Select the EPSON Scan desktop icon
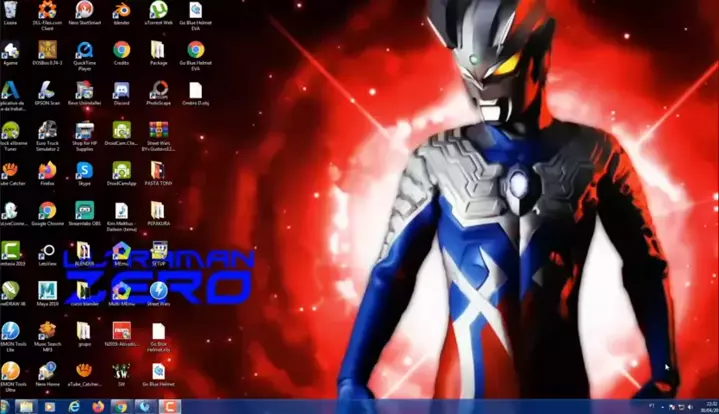 pyautogui.click(x=47, y=90)
